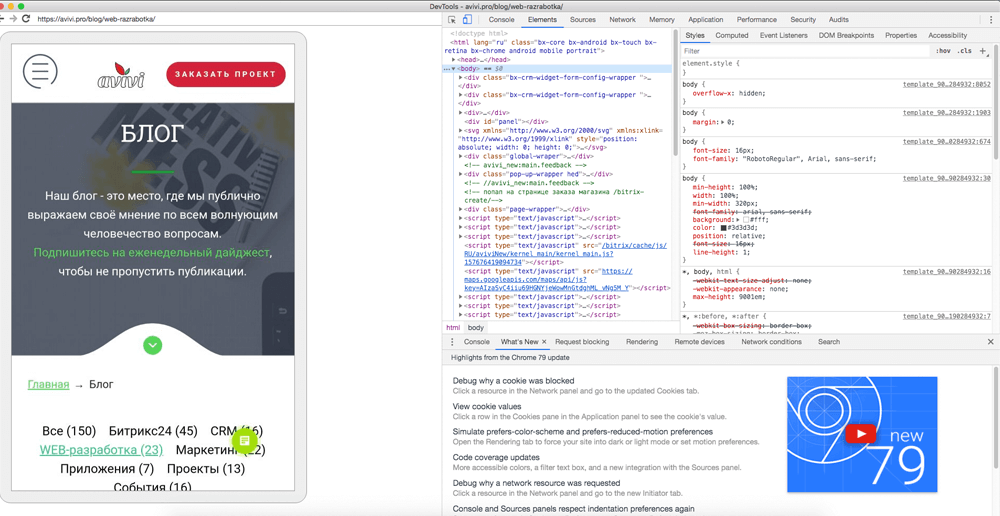Switch to the Memory tab
Image resolution: width=1000 pixels, height=516 pixels.
point(662,20)
